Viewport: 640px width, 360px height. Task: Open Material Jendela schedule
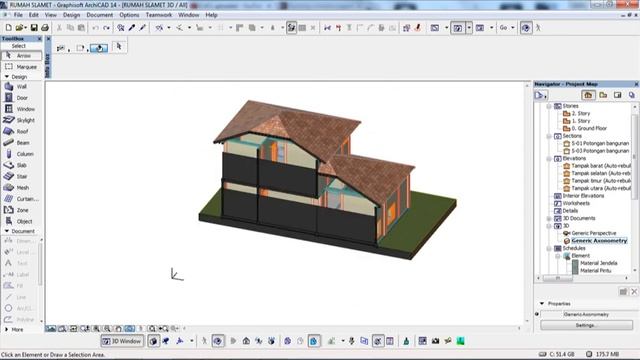(x=598, y=263)
